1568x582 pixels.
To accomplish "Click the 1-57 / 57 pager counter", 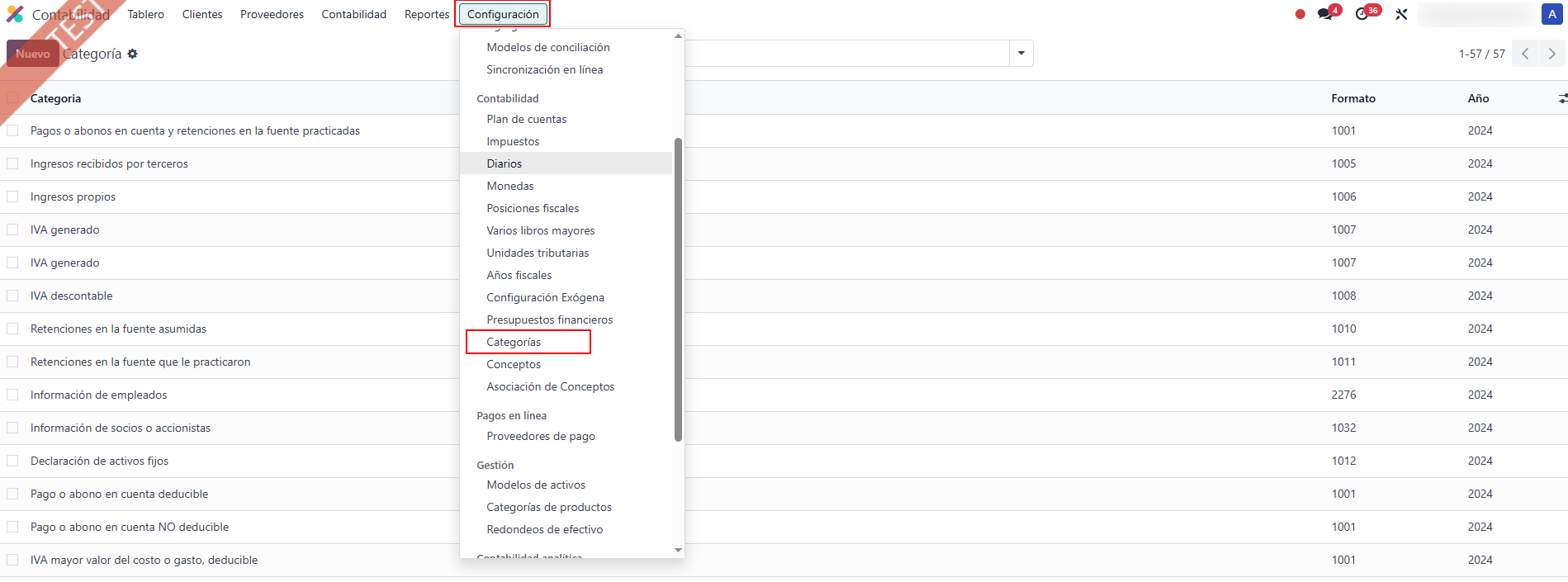I will click(x=1481, y=54).
